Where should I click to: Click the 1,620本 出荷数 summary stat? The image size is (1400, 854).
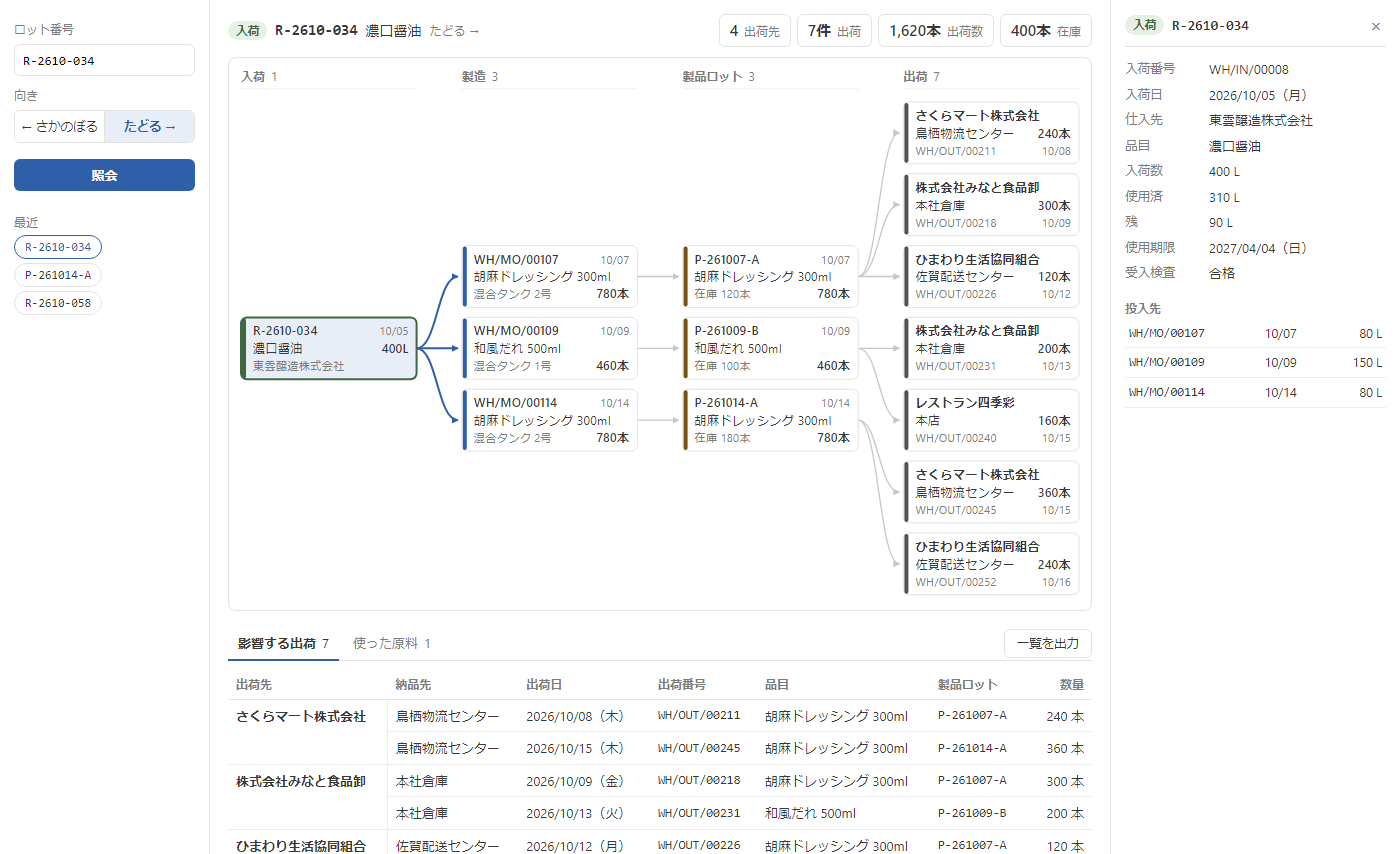pyautogui.click(x=936, y=31)
